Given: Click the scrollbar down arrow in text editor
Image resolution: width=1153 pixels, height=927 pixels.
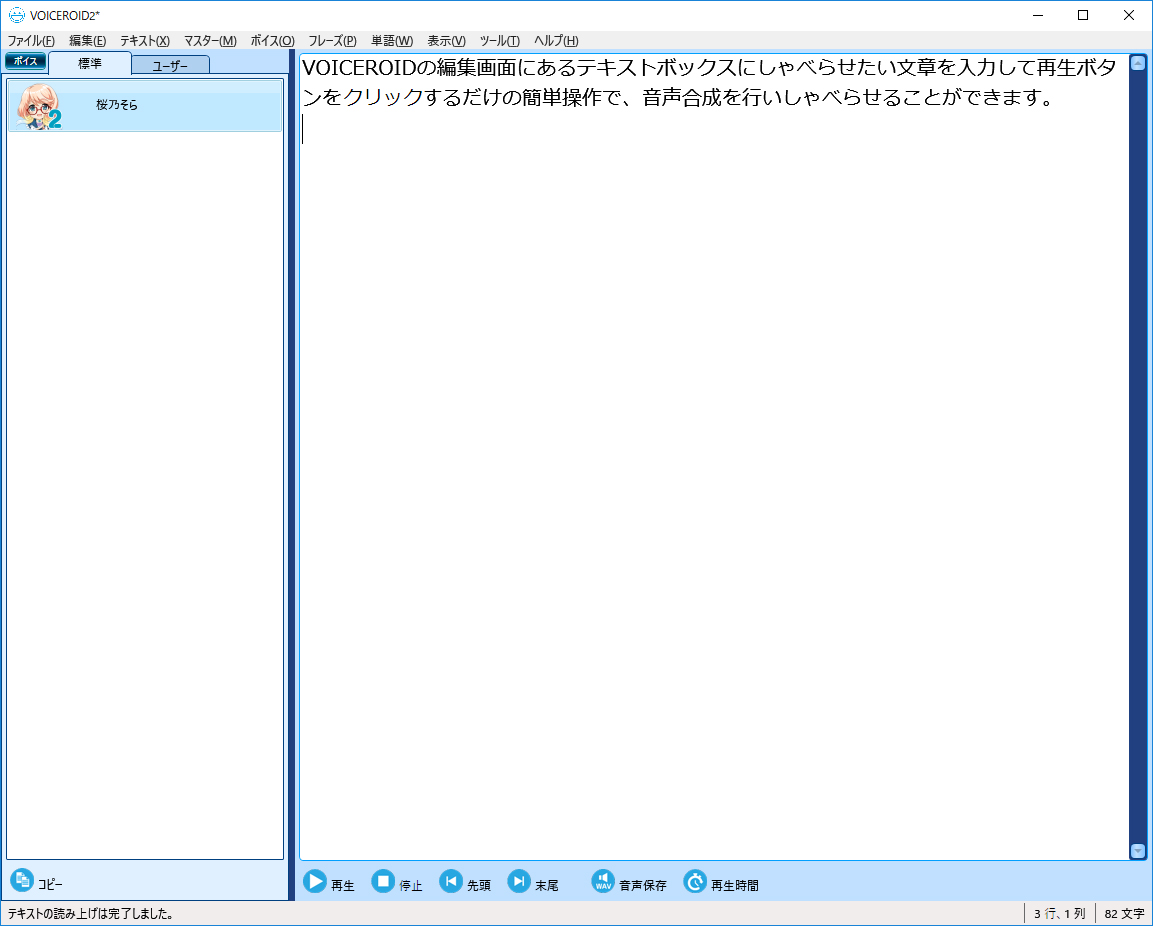Looking at the screenshot, I should coord(1138,851).
